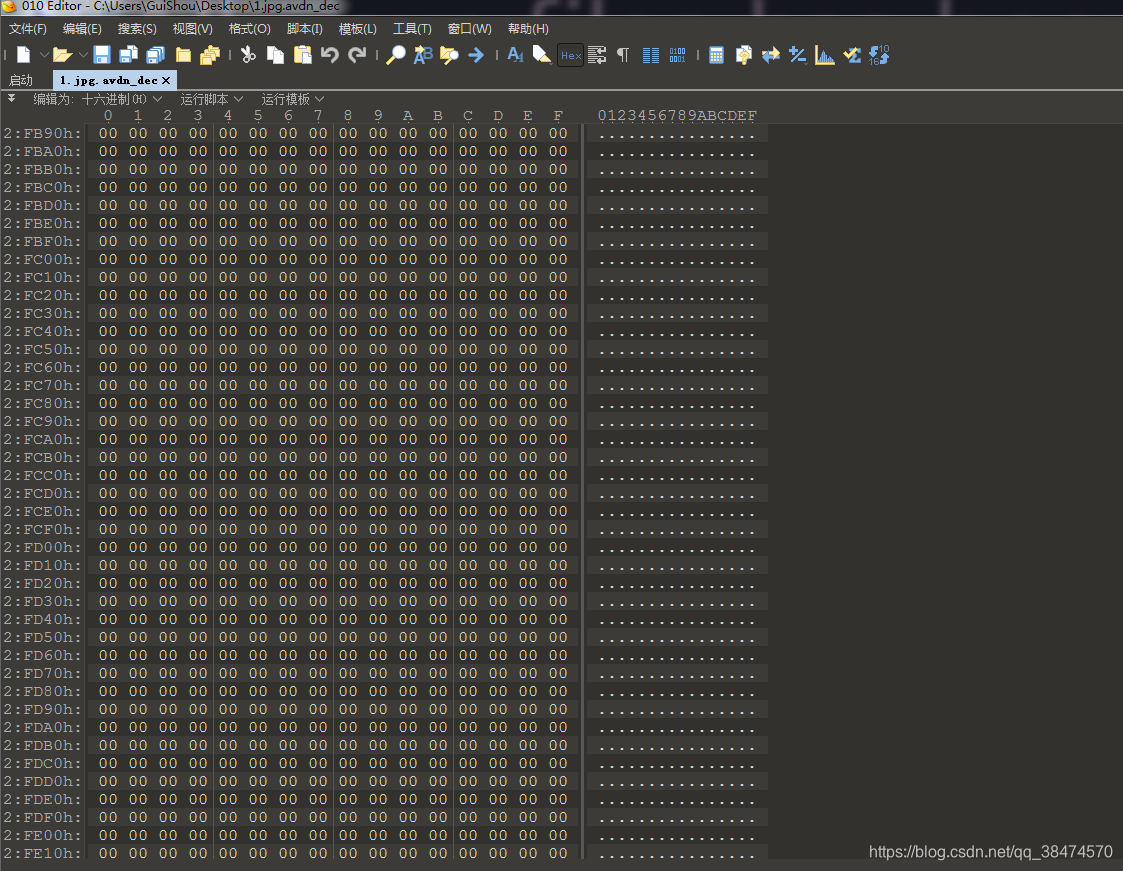
Task: Open the 文件(F) menu
Action: pos(28,29)
